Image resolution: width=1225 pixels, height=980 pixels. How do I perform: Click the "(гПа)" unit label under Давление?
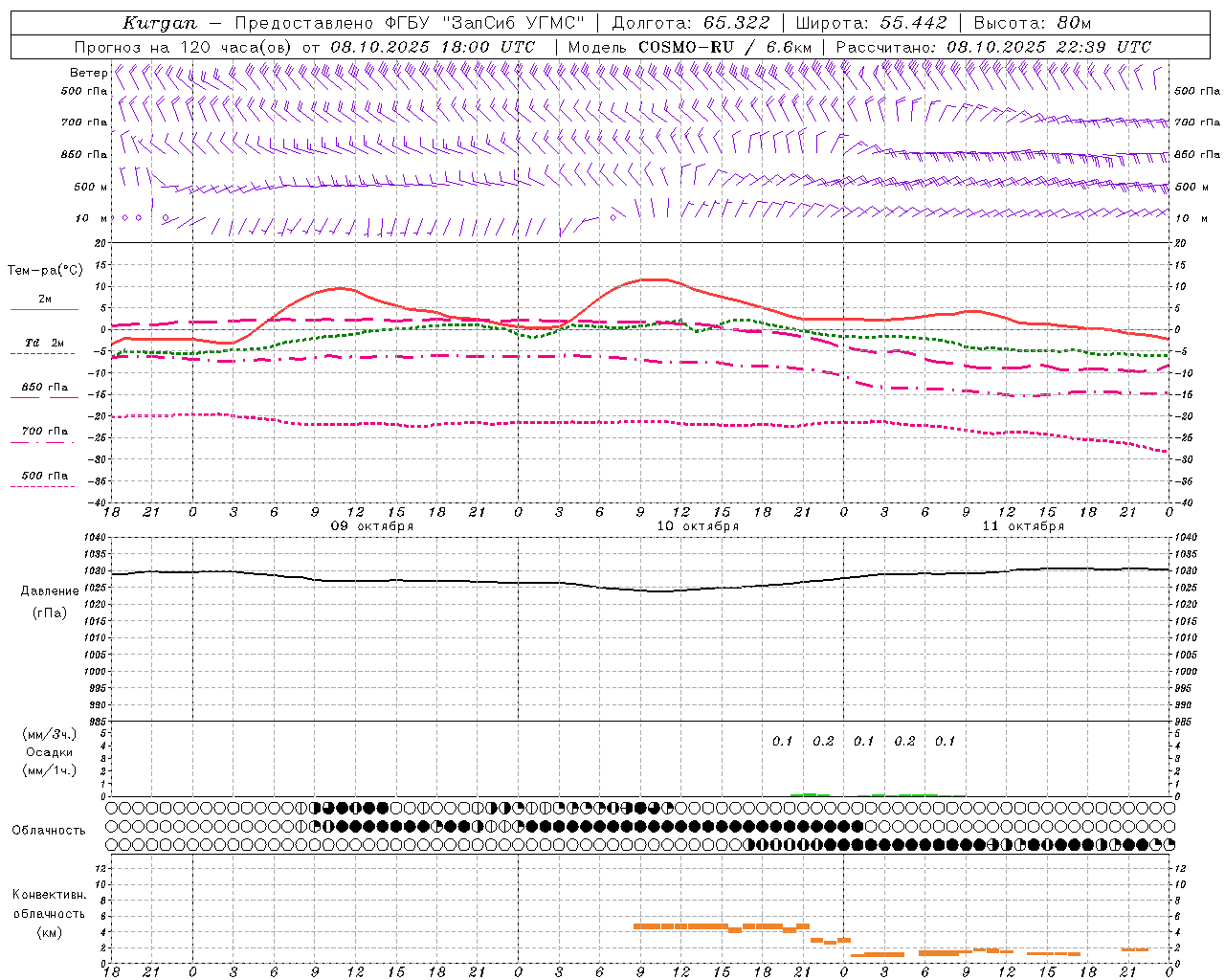tap(50, 612)
